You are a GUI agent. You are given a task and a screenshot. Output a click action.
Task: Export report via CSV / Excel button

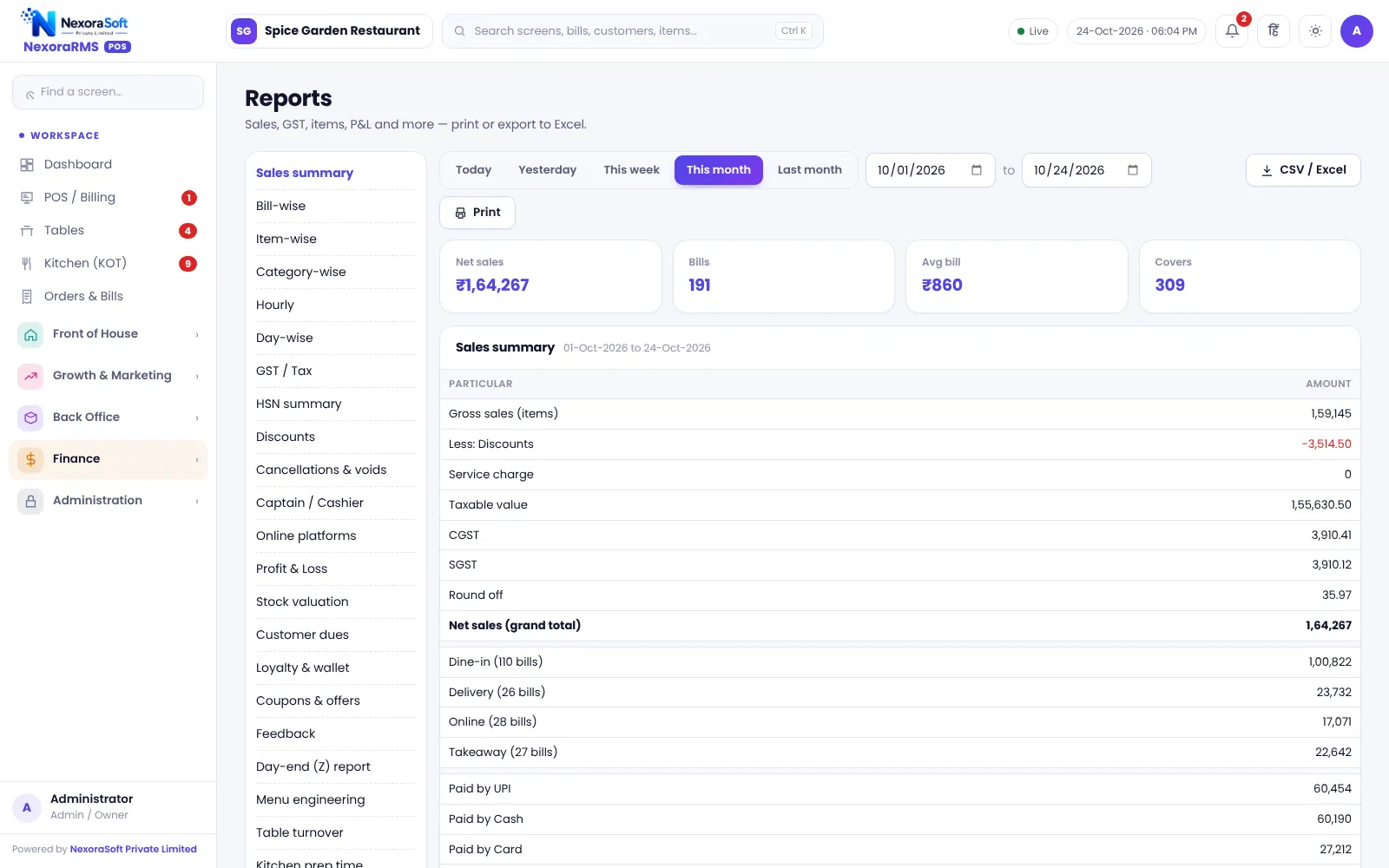pos(1303,170)
